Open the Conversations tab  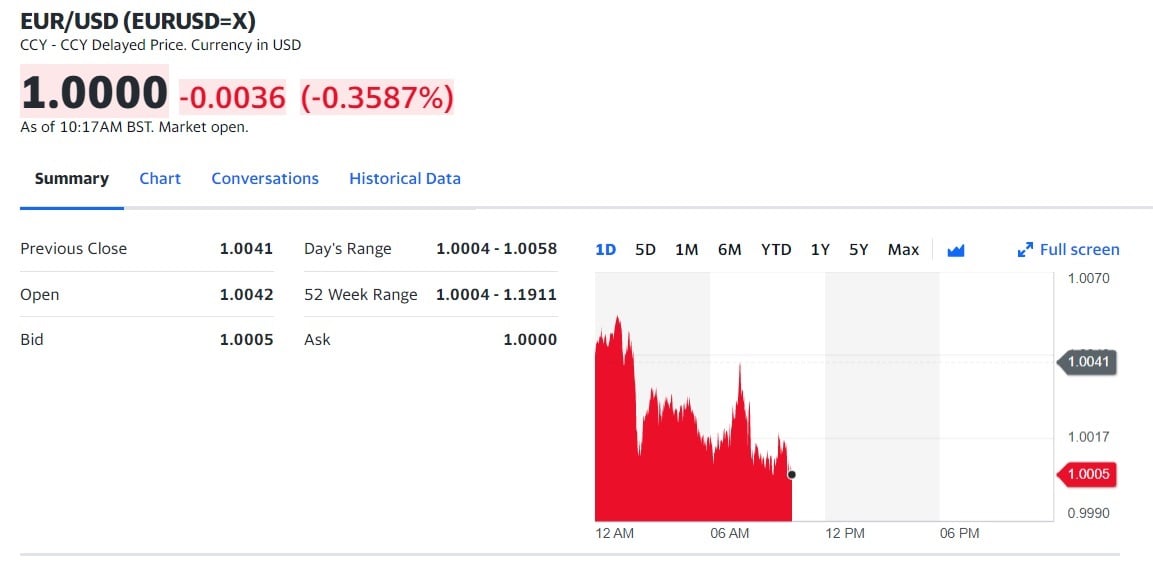coord(265,179)
